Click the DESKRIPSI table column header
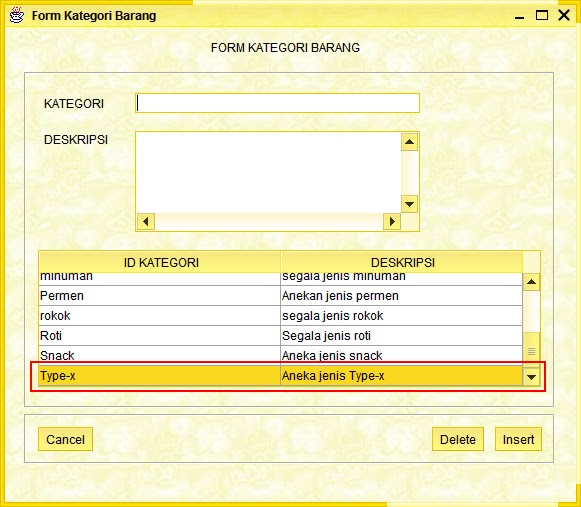Image resolution: width=581 pixels, height=507 pixels. (402, 263)
